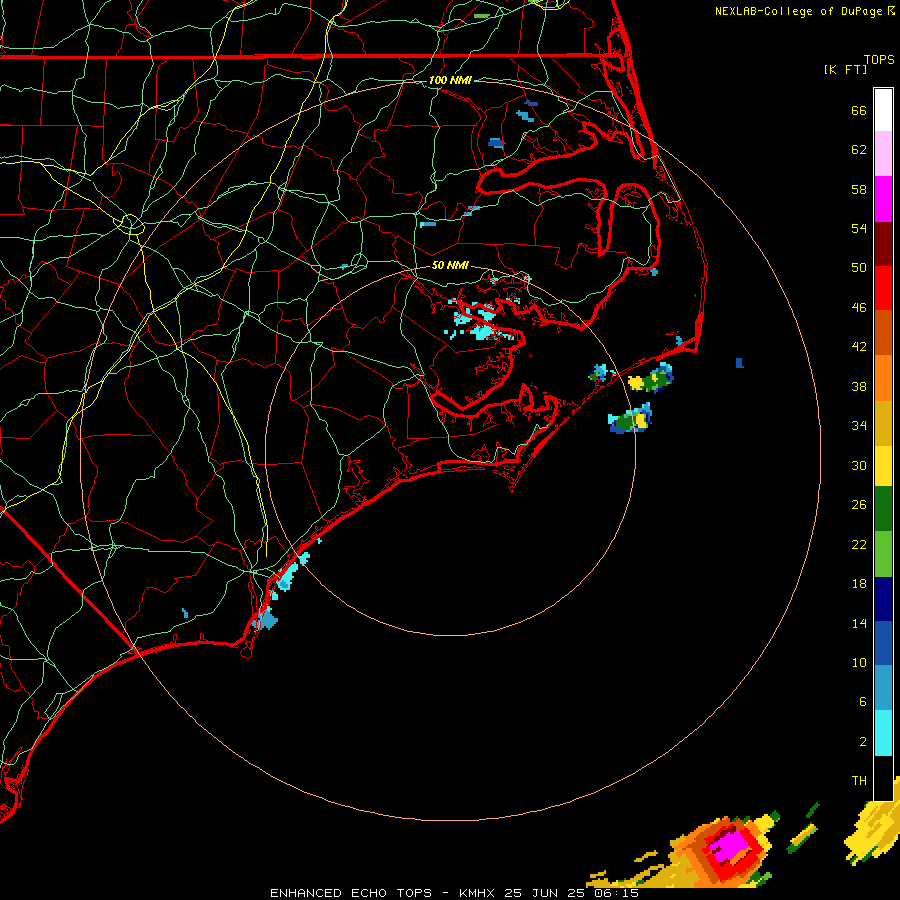Pick the dark orange legend swatch
900x900 pixels.
[883, 333]
